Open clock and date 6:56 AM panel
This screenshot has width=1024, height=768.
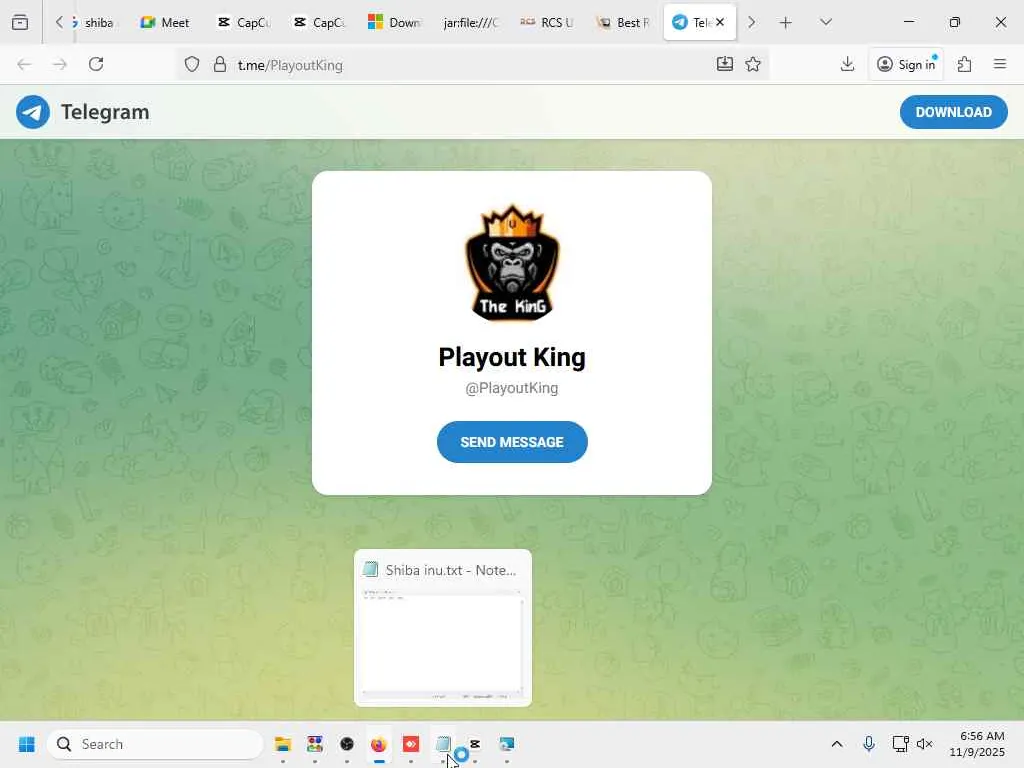977,744
